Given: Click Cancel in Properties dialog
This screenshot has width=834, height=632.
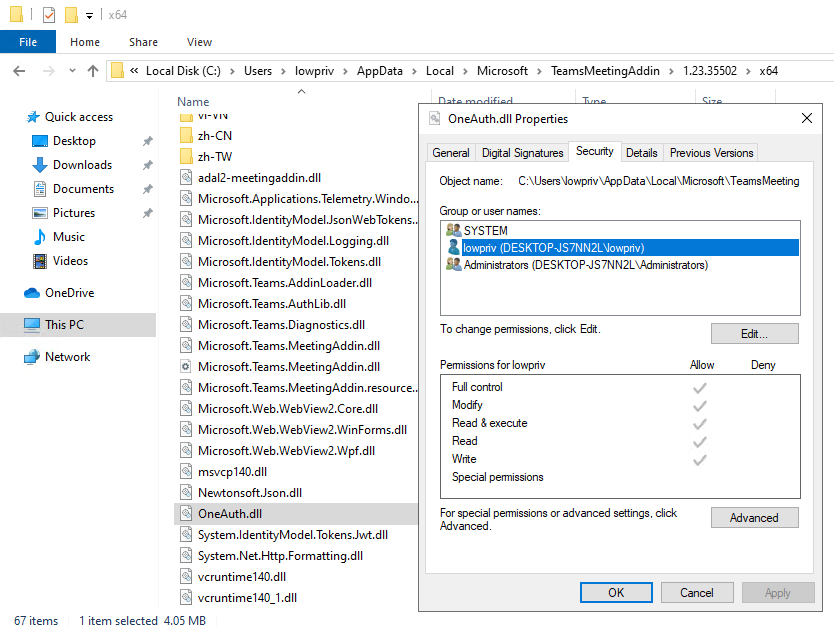Looking at the screenshot, I should click(697, 593).
